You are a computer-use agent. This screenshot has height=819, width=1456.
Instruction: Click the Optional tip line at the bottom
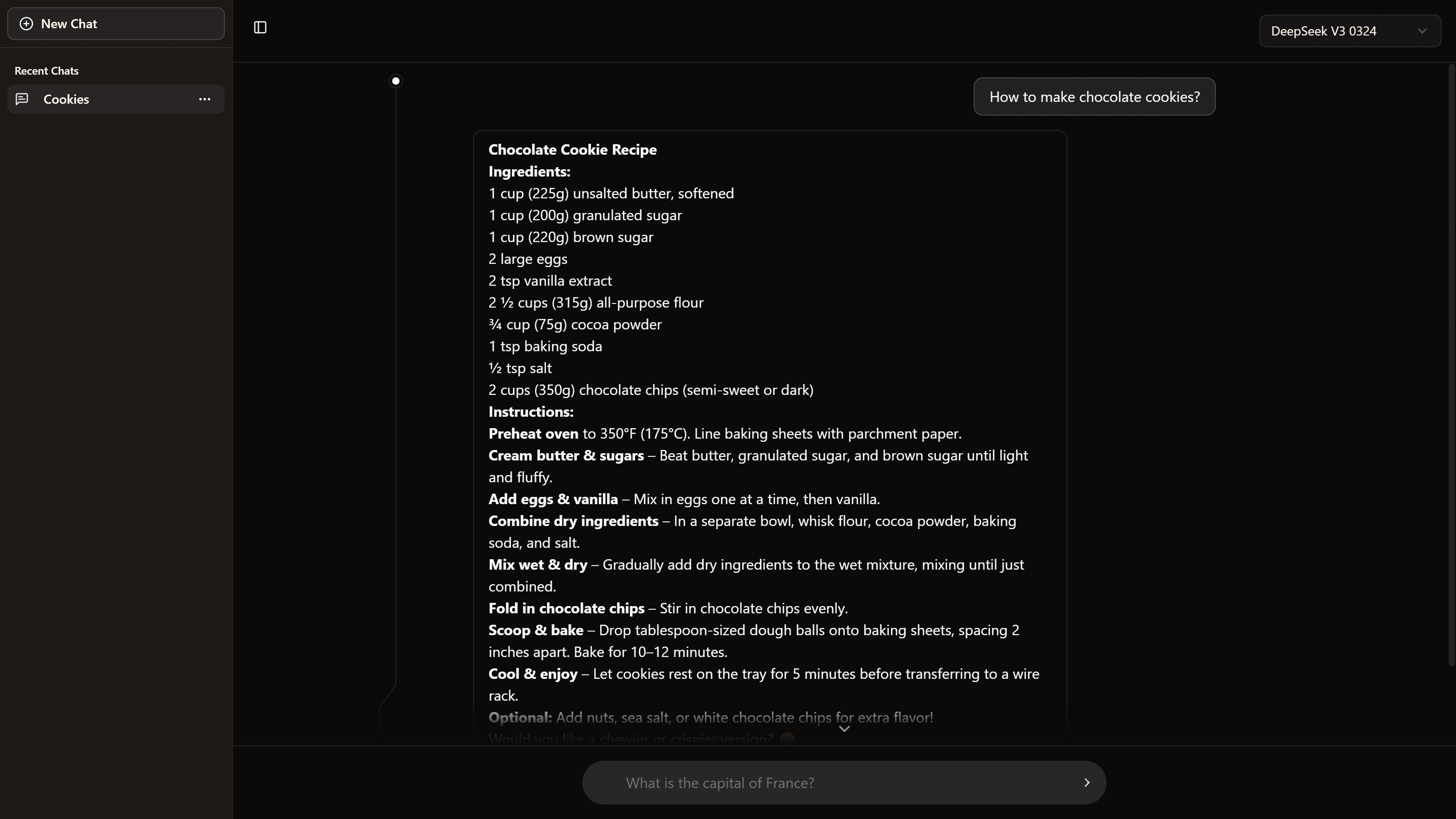pos(710,717)
